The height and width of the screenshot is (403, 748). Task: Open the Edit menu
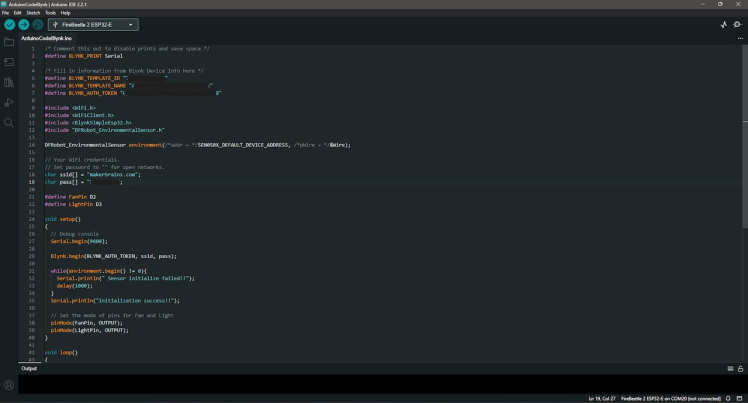(17, 13)
